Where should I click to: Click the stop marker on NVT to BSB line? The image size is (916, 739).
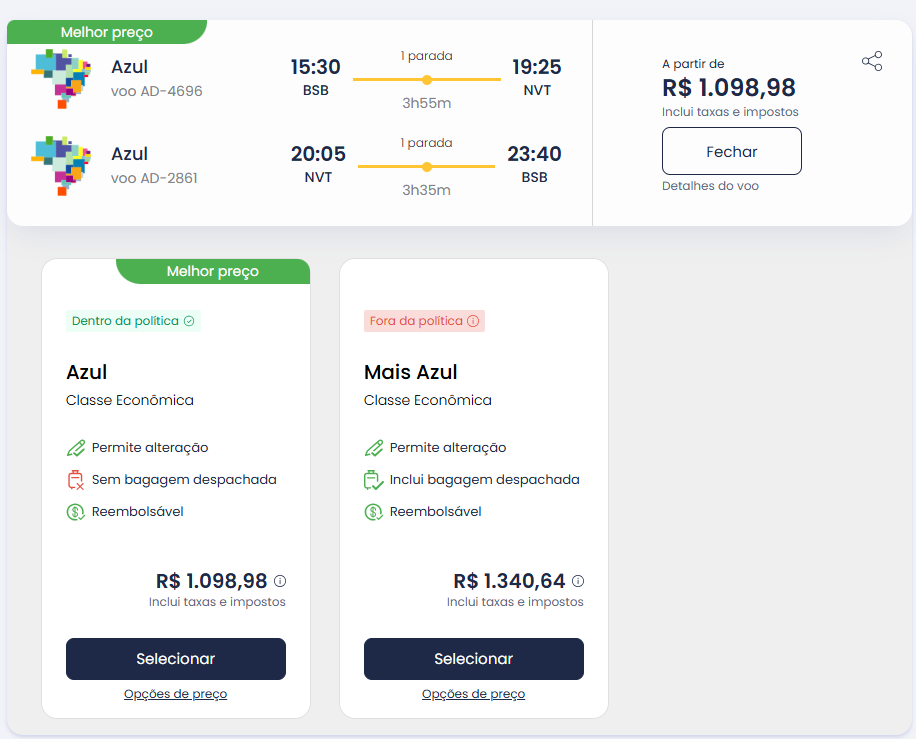427,166
